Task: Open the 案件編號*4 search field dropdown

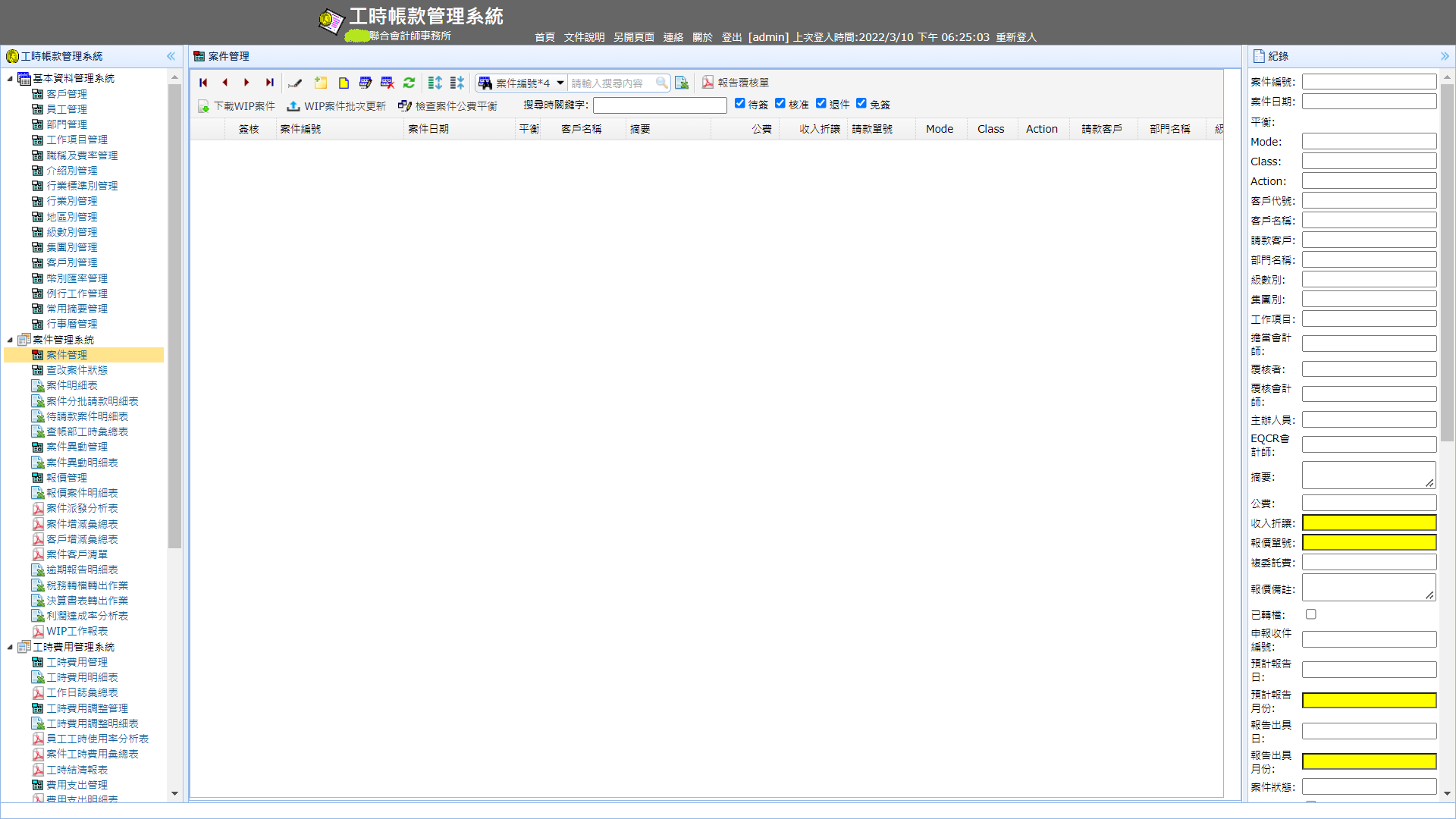Action: [560, 83]
